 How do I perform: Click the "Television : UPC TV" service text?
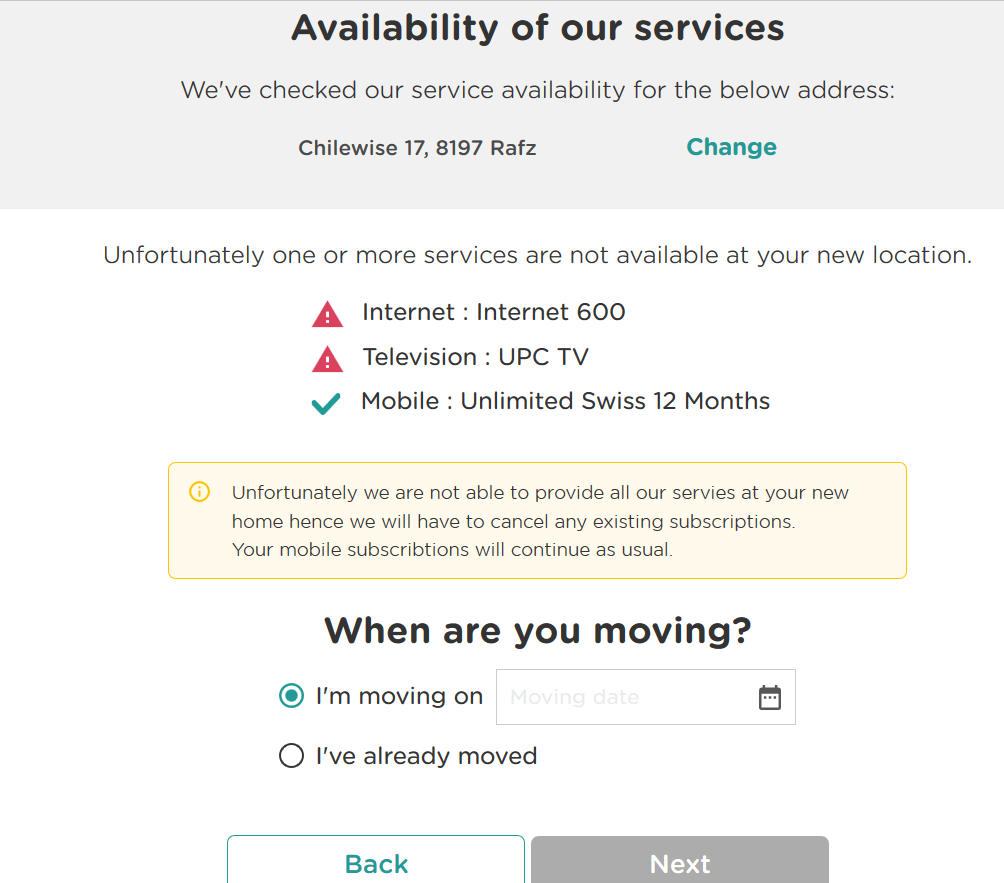pyautogui.click(x=475, y=357)
